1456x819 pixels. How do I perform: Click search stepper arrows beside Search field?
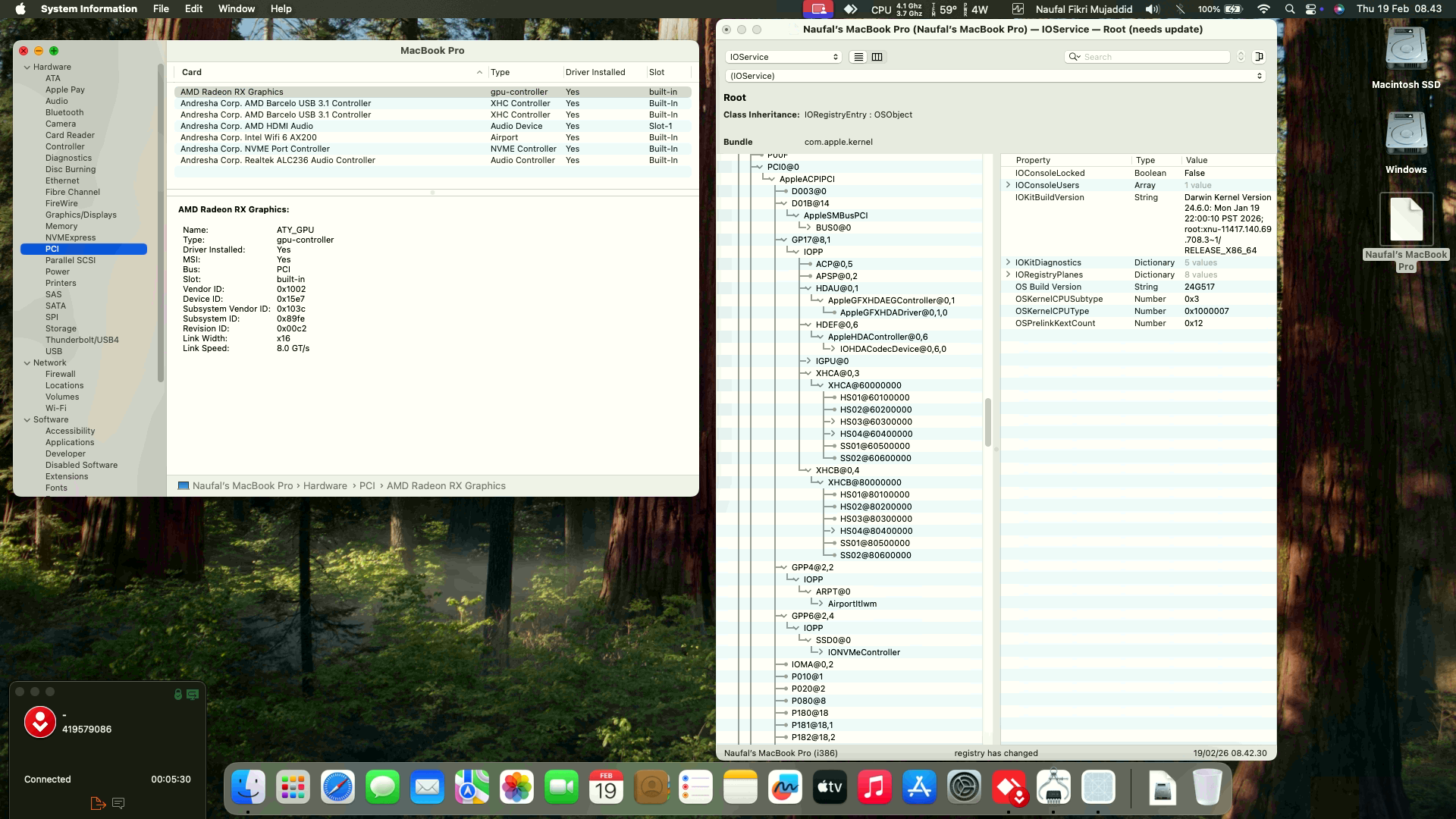click(1241, 57)
